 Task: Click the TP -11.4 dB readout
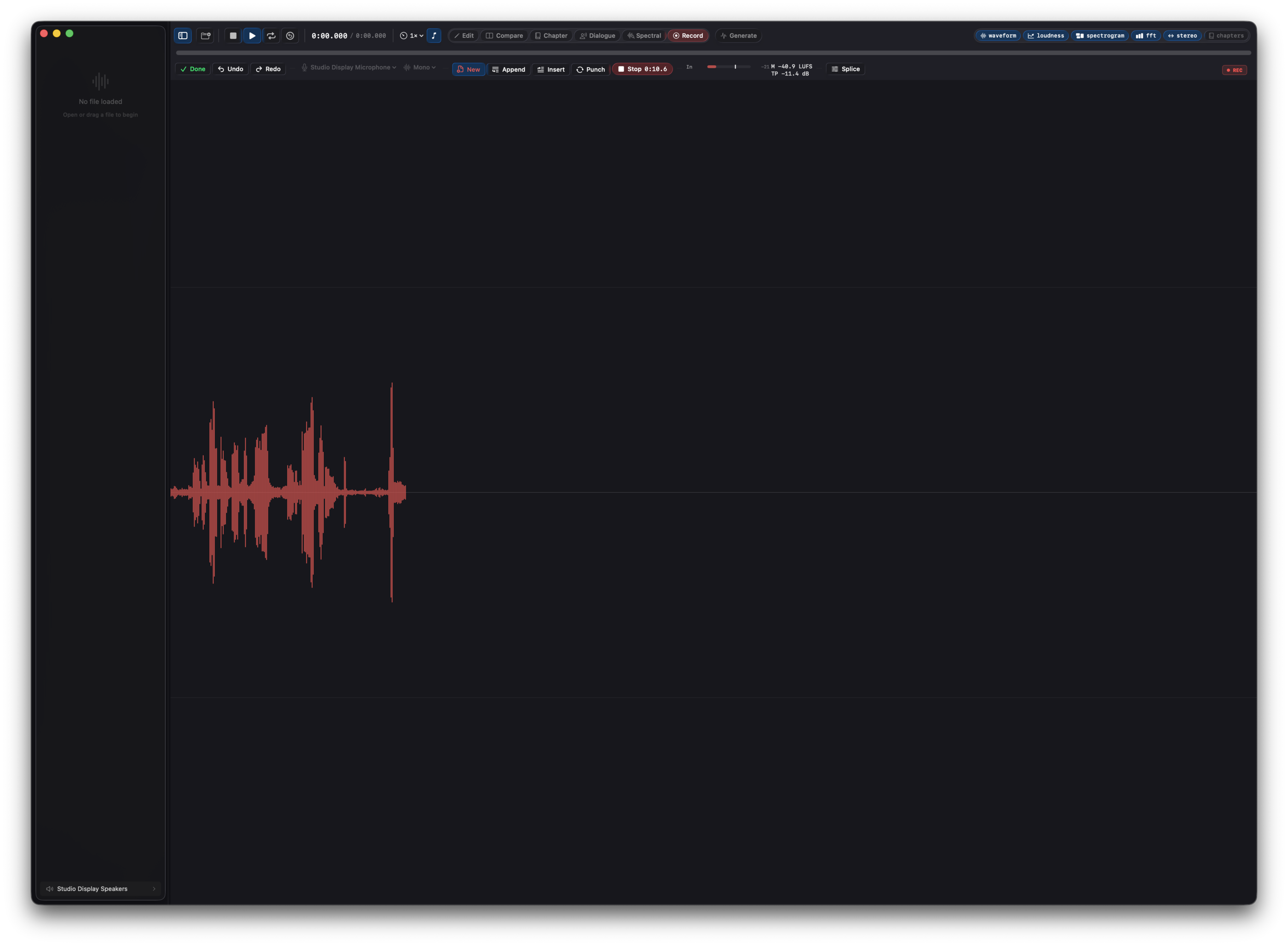tap(789, 74)
